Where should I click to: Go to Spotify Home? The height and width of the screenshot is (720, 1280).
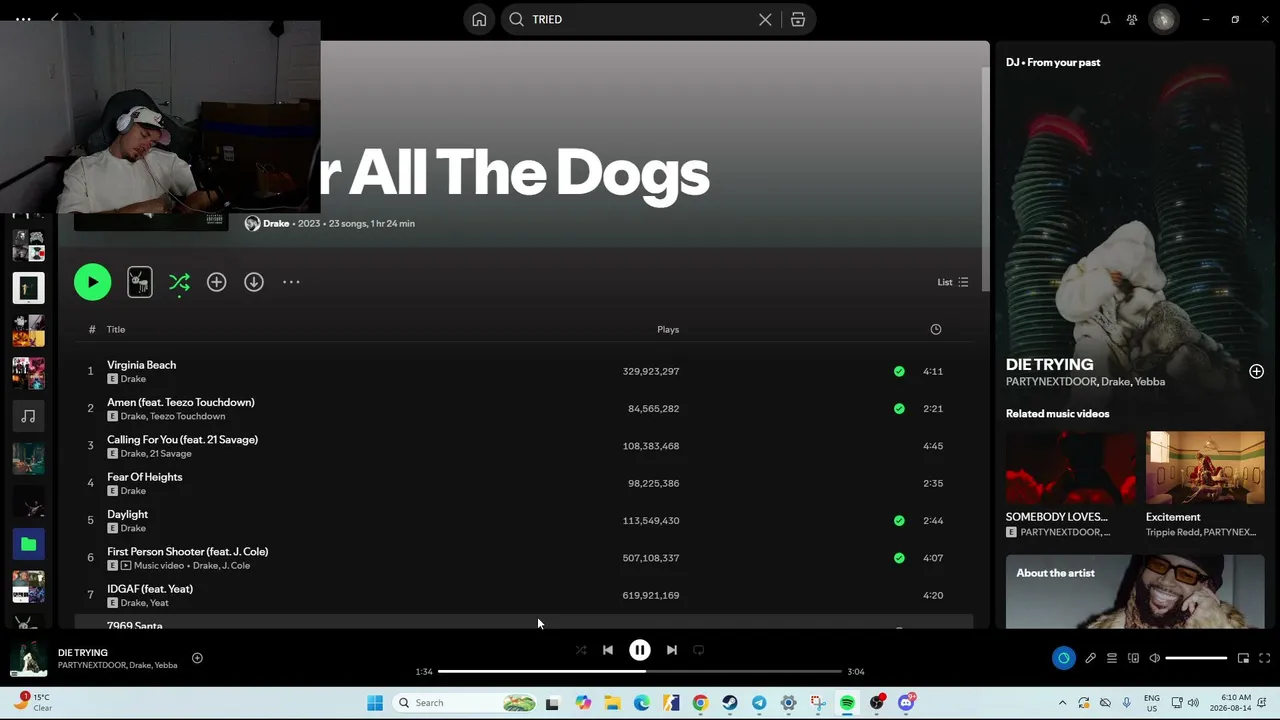tap(479, 19)
